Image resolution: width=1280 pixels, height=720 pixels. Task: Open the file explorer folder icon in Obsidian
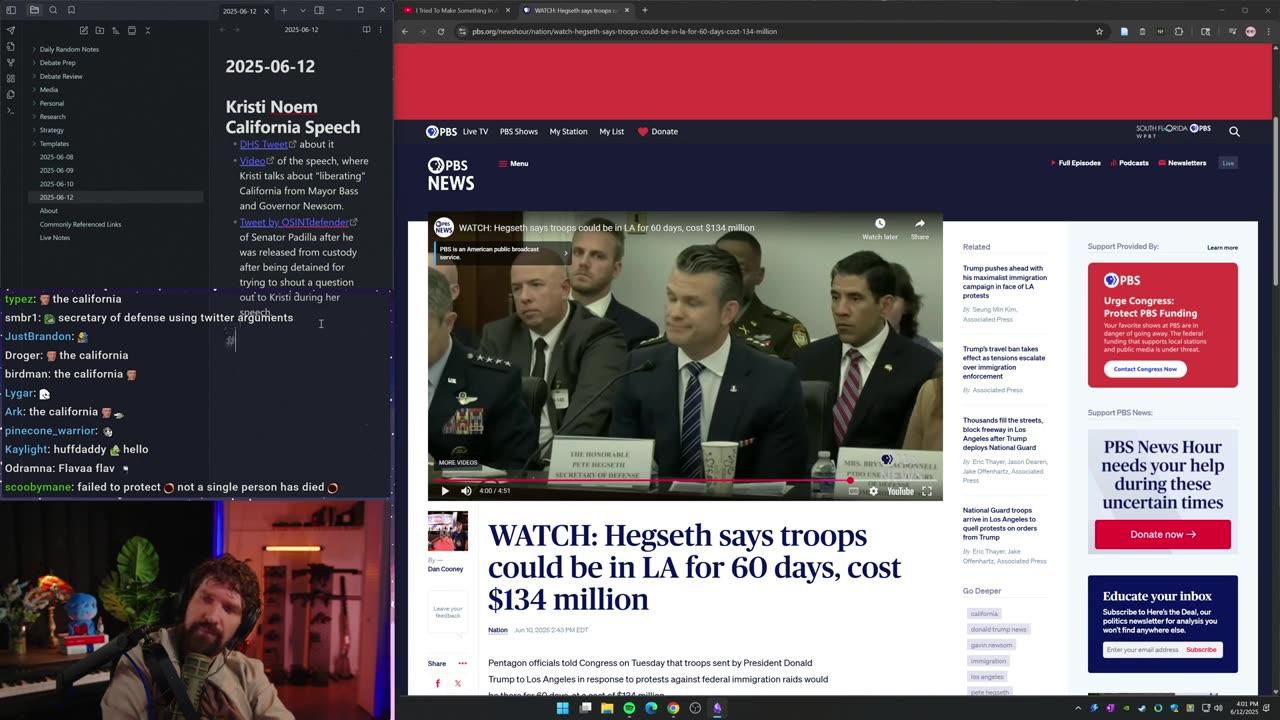coord(34,10)
